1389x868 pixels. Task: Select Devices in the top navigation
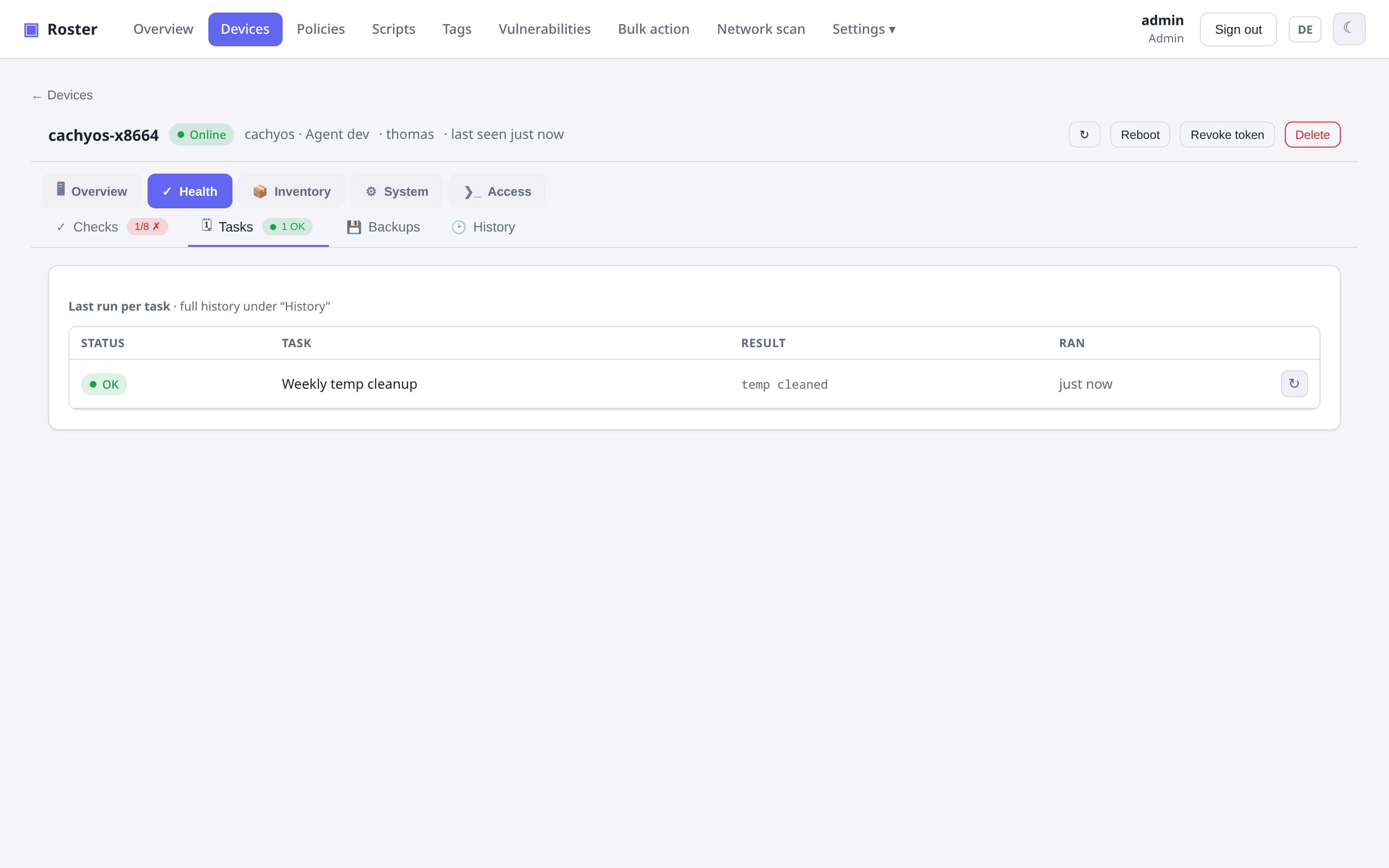pos(245,29)
